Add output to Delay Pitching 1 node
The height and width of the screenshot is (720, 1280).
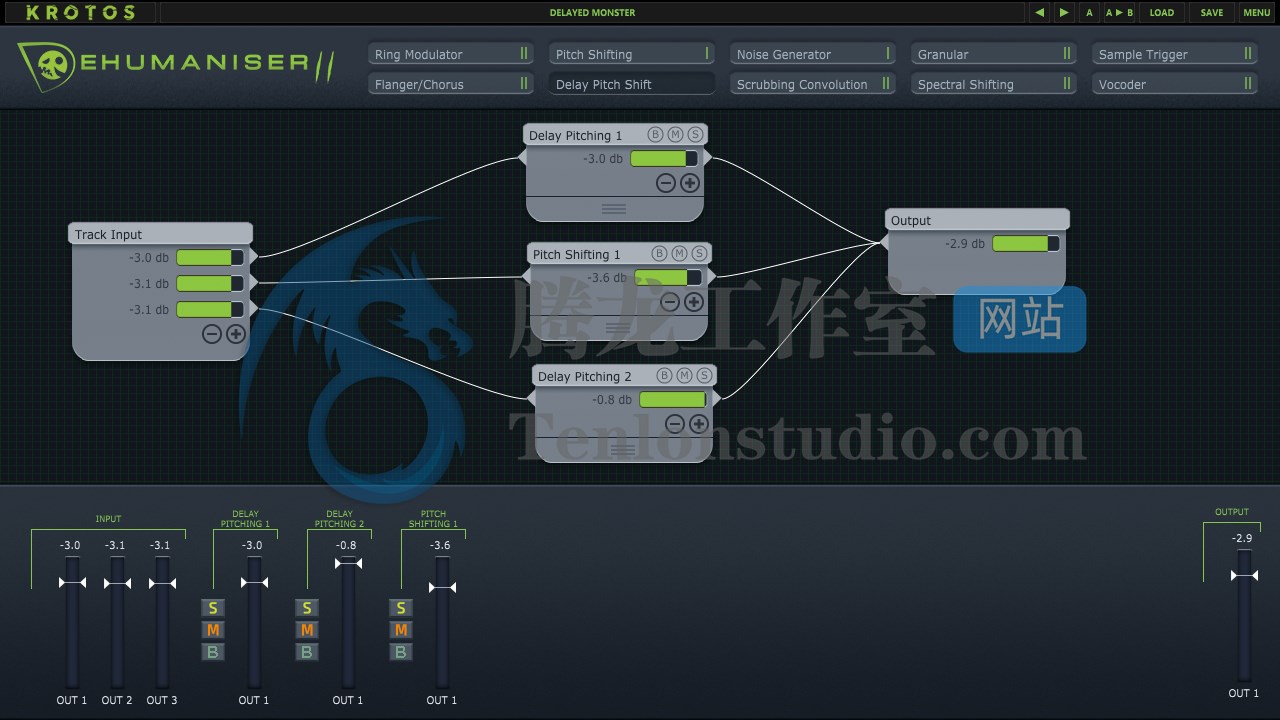click(x=690, y=183)
